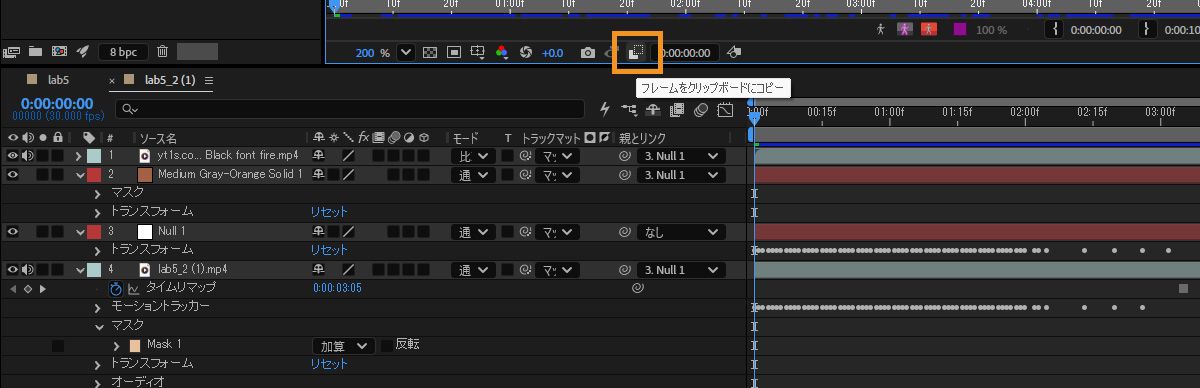Viewport: 1200px width, 388px height.
Task: Open Mask 1 mode dropdown 加算
Action: coord(343,345)
